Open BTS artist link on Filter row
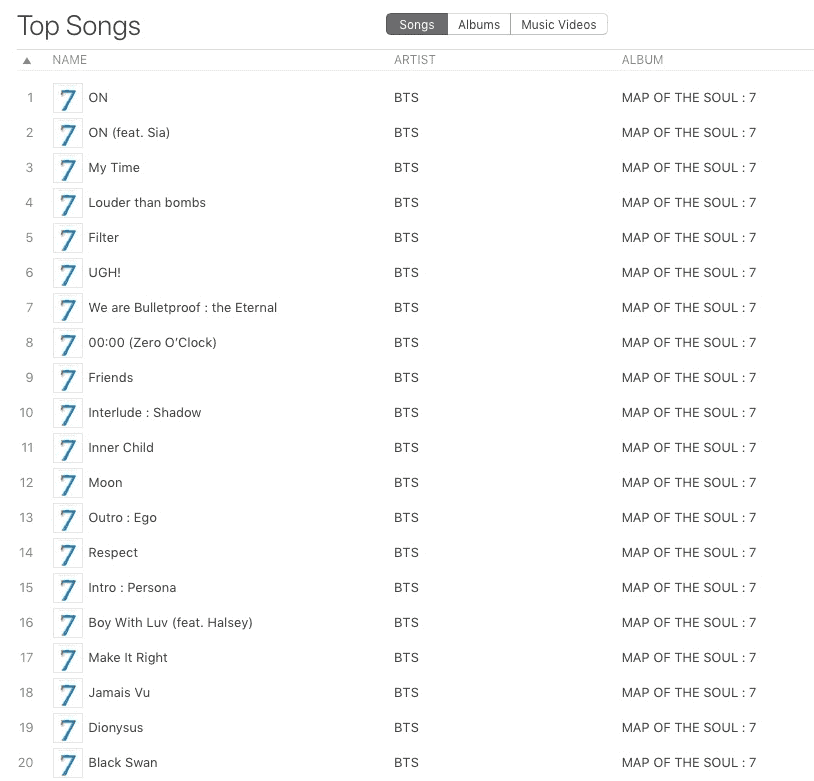814x781 pixels. click(x=406, y=238)
